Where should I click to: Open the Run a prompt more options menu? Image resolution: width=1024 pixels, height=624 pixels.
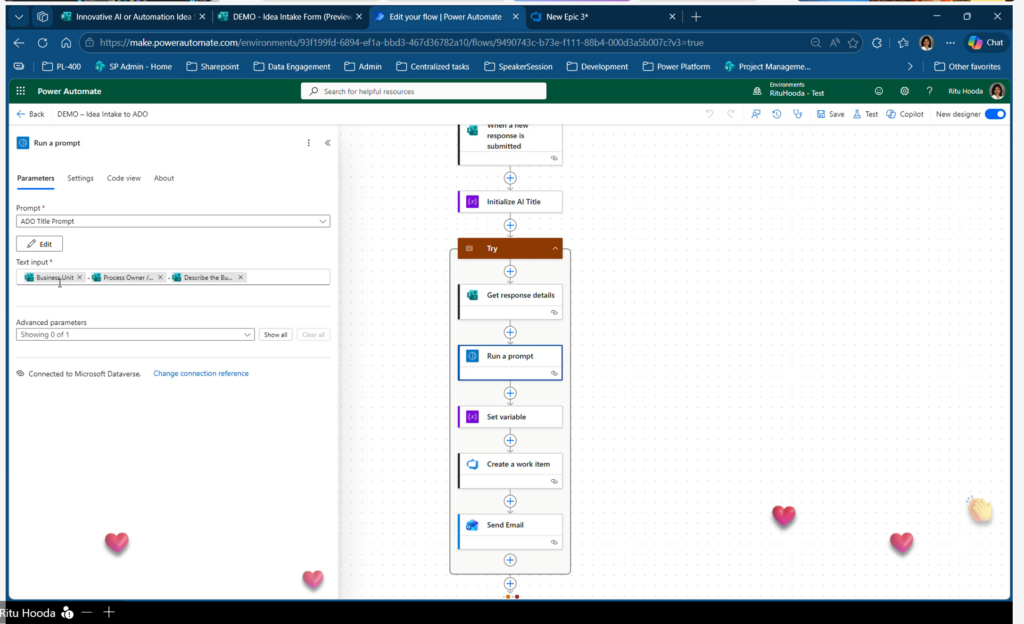pyautogui.click(x=308, y=143)
